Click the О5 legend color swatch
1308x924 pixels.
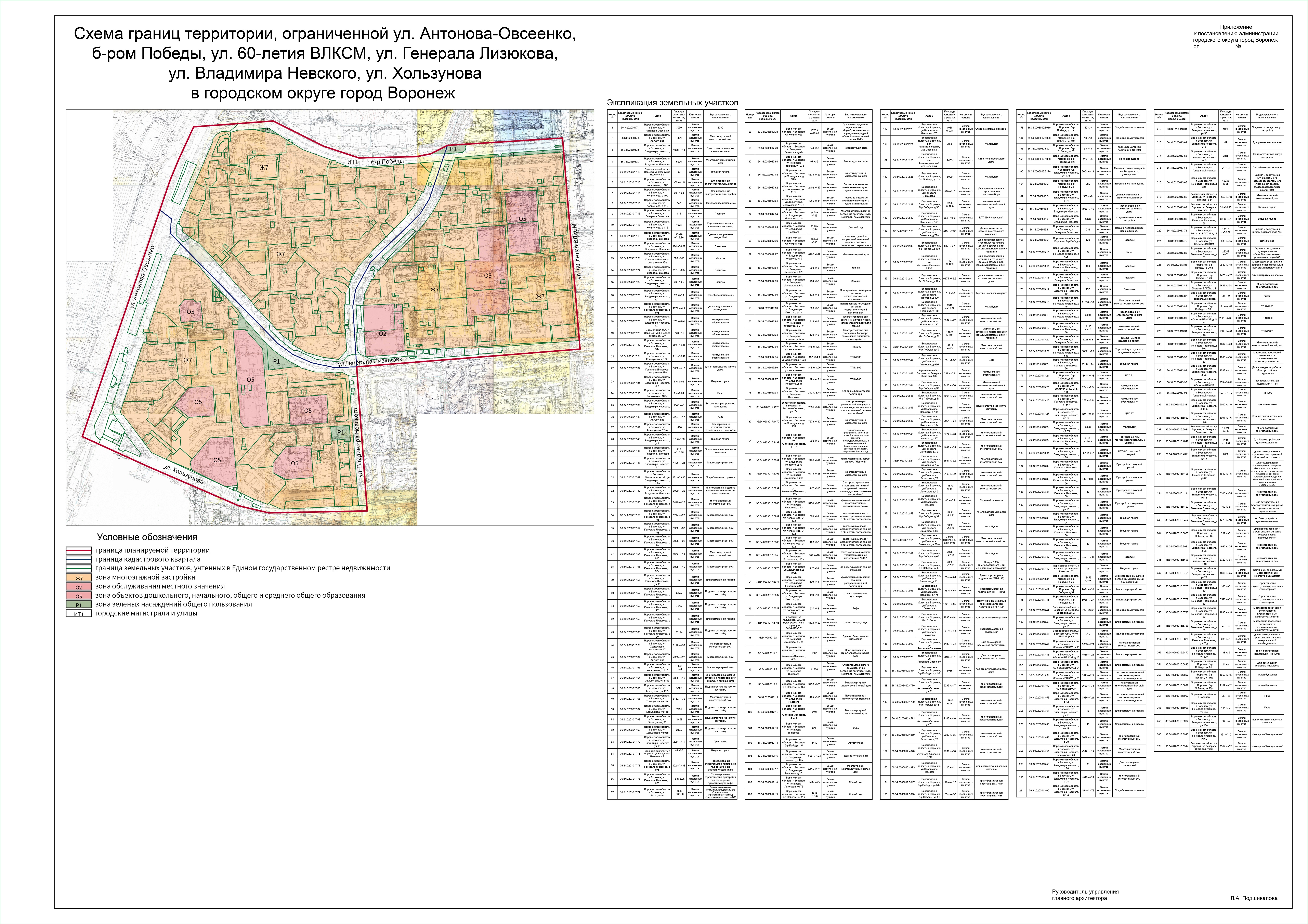79,595
